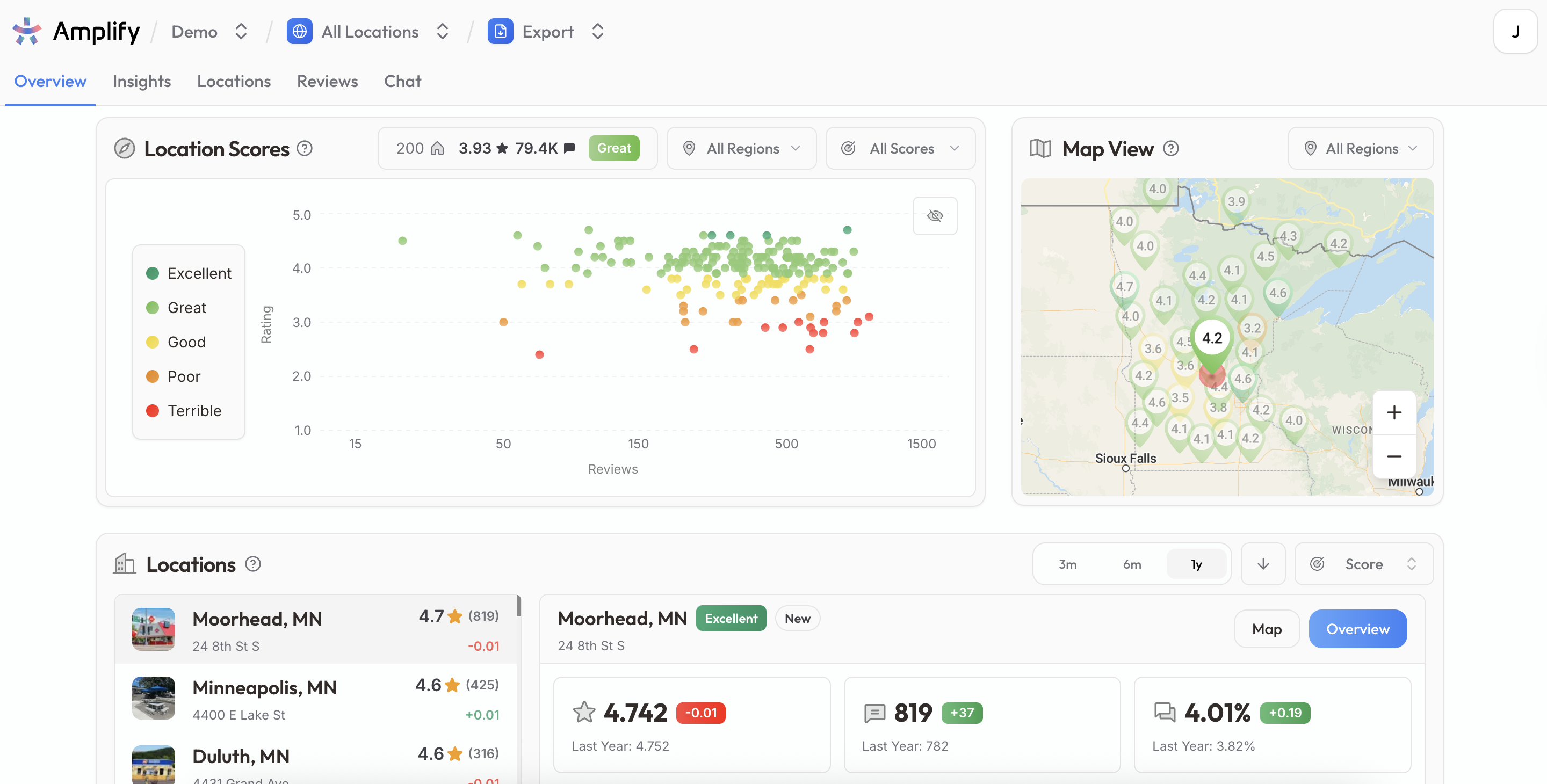1547x784 pixels.
Task: Toggle the Terrible legend color dot
Action: click(x=153, y=411)
